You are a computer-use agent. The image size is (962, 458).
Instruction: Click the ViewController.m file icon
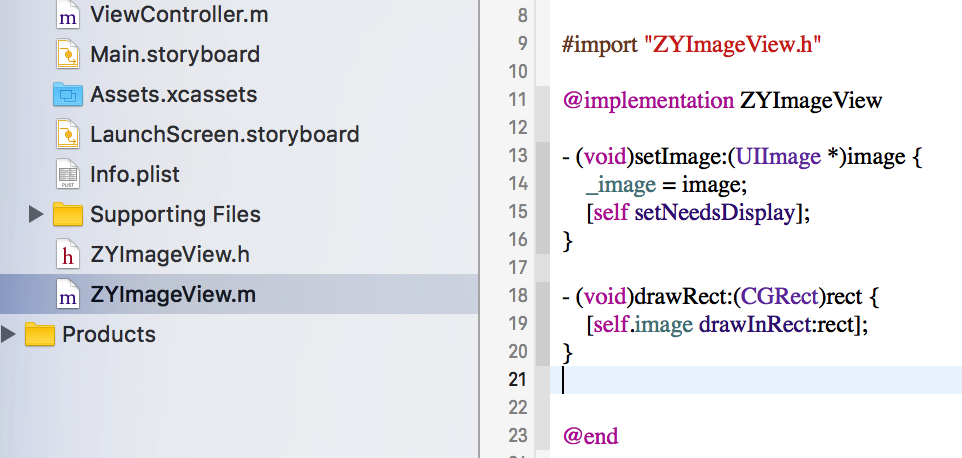coord(67,16)
